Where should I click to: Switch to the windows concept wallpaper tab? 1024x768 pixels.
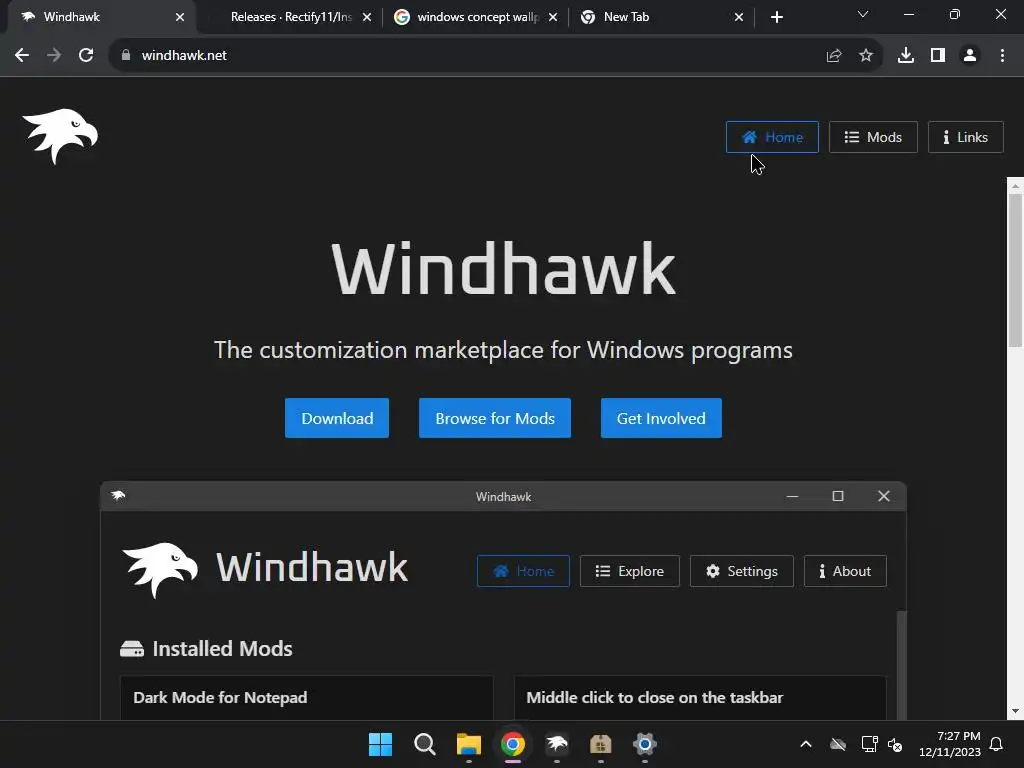[x=477, y=17]
